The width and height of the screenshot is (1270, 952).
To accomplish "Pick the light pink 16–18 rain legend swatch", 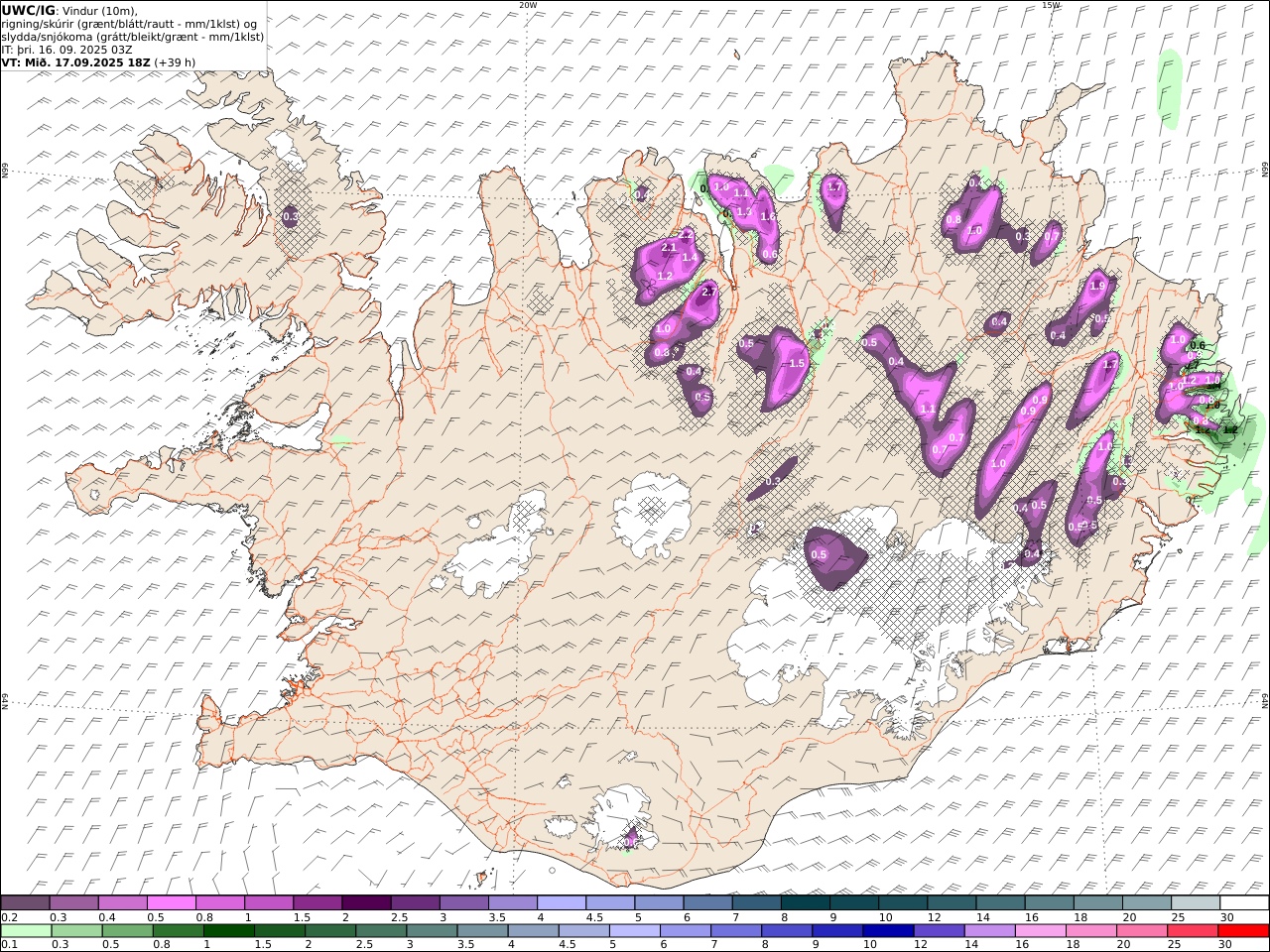I will pyautogui.click(x=1040, y=931).
